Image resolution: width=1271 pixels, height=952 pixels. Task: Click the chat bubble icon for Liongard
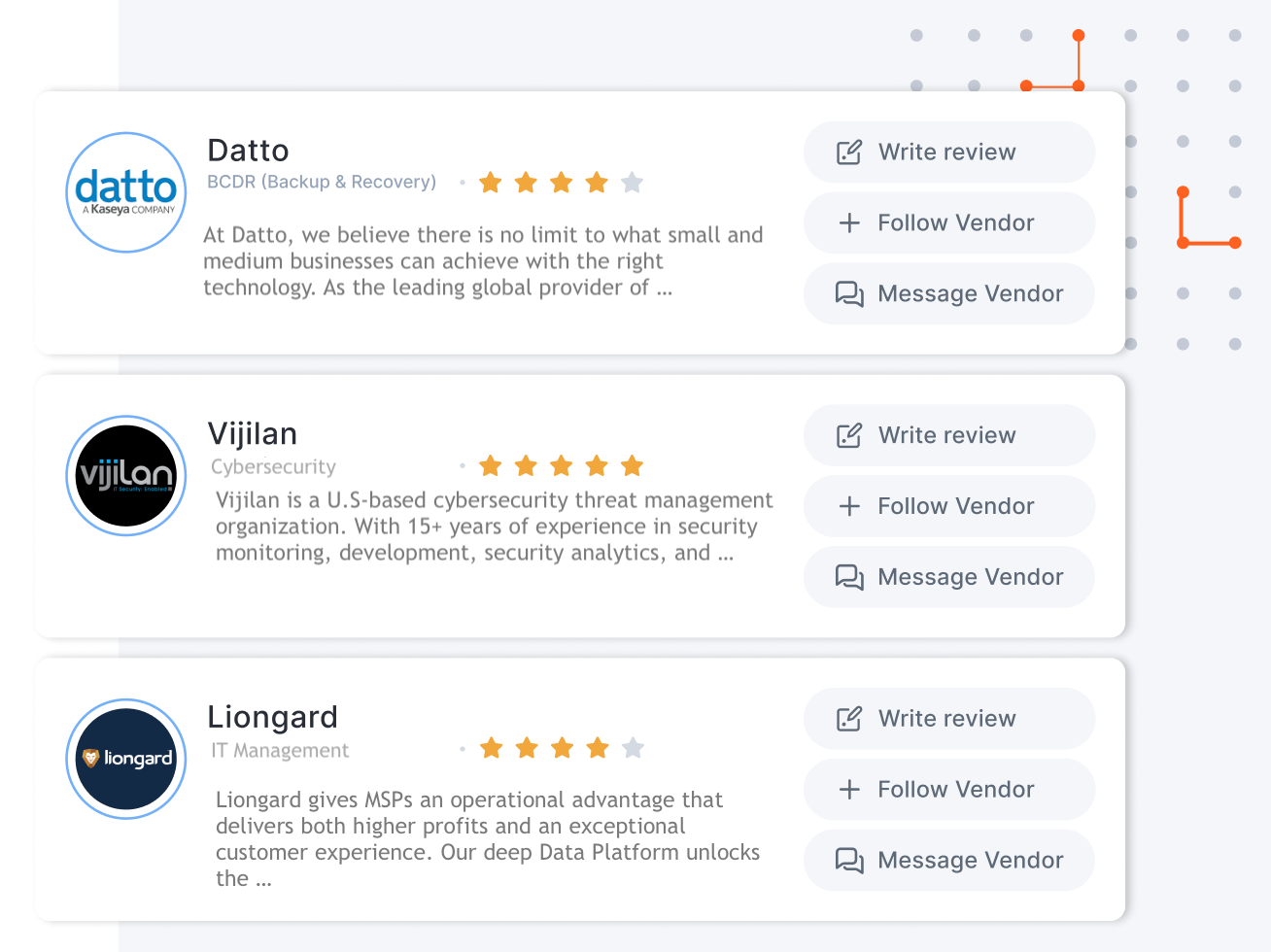pos(849,861)
